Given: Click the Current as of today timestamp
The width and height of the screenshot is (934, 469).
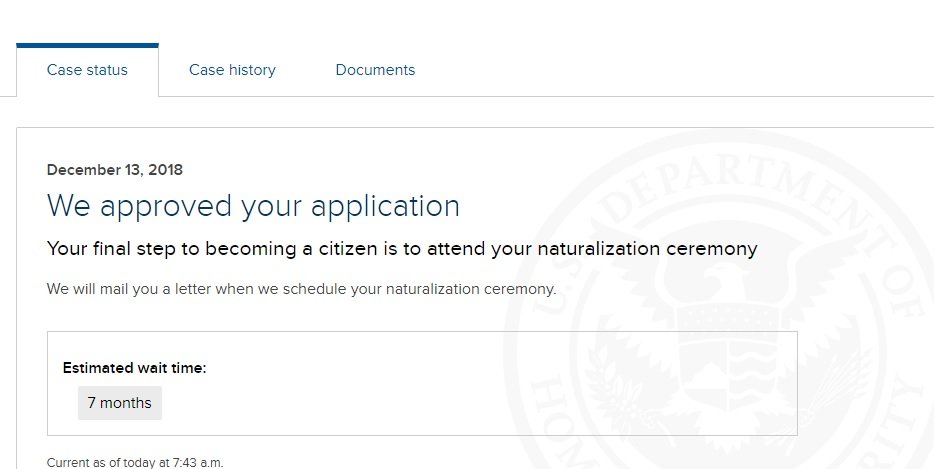Looking at the screenshot, I should click(135, 462).
